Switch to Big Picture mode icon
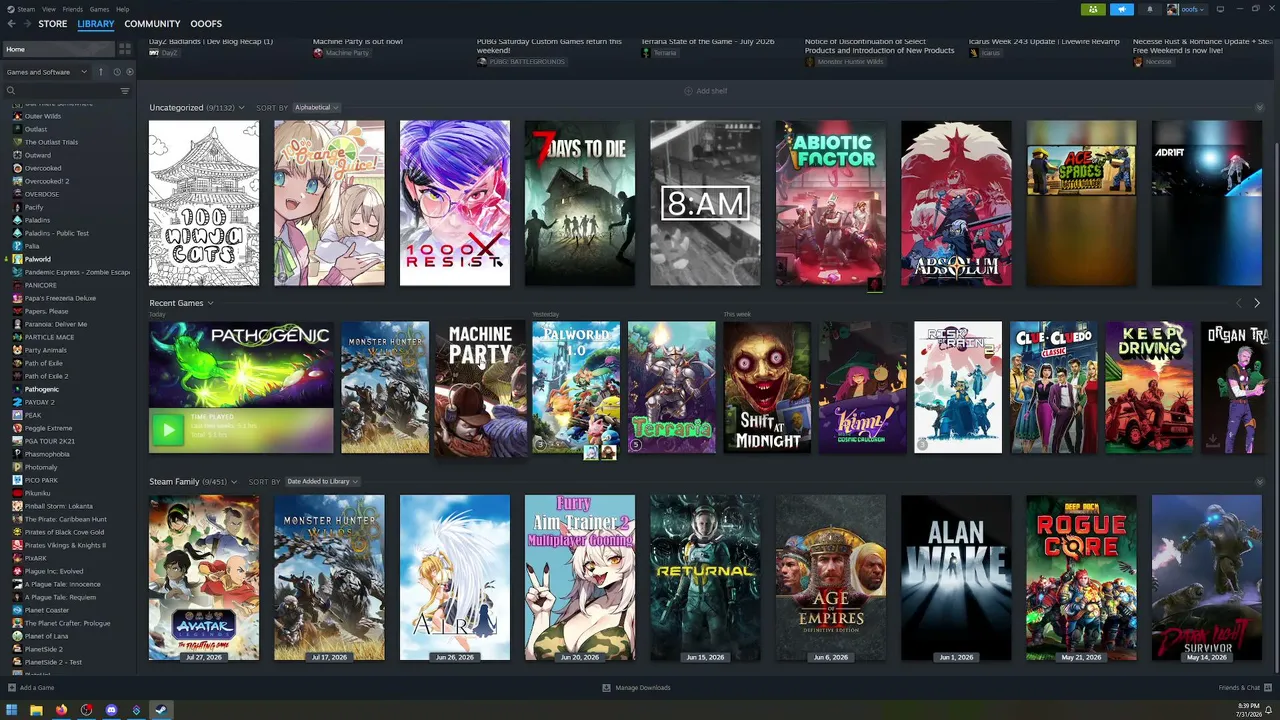This screenshot has width=1280, height=720. [1221, 9]
